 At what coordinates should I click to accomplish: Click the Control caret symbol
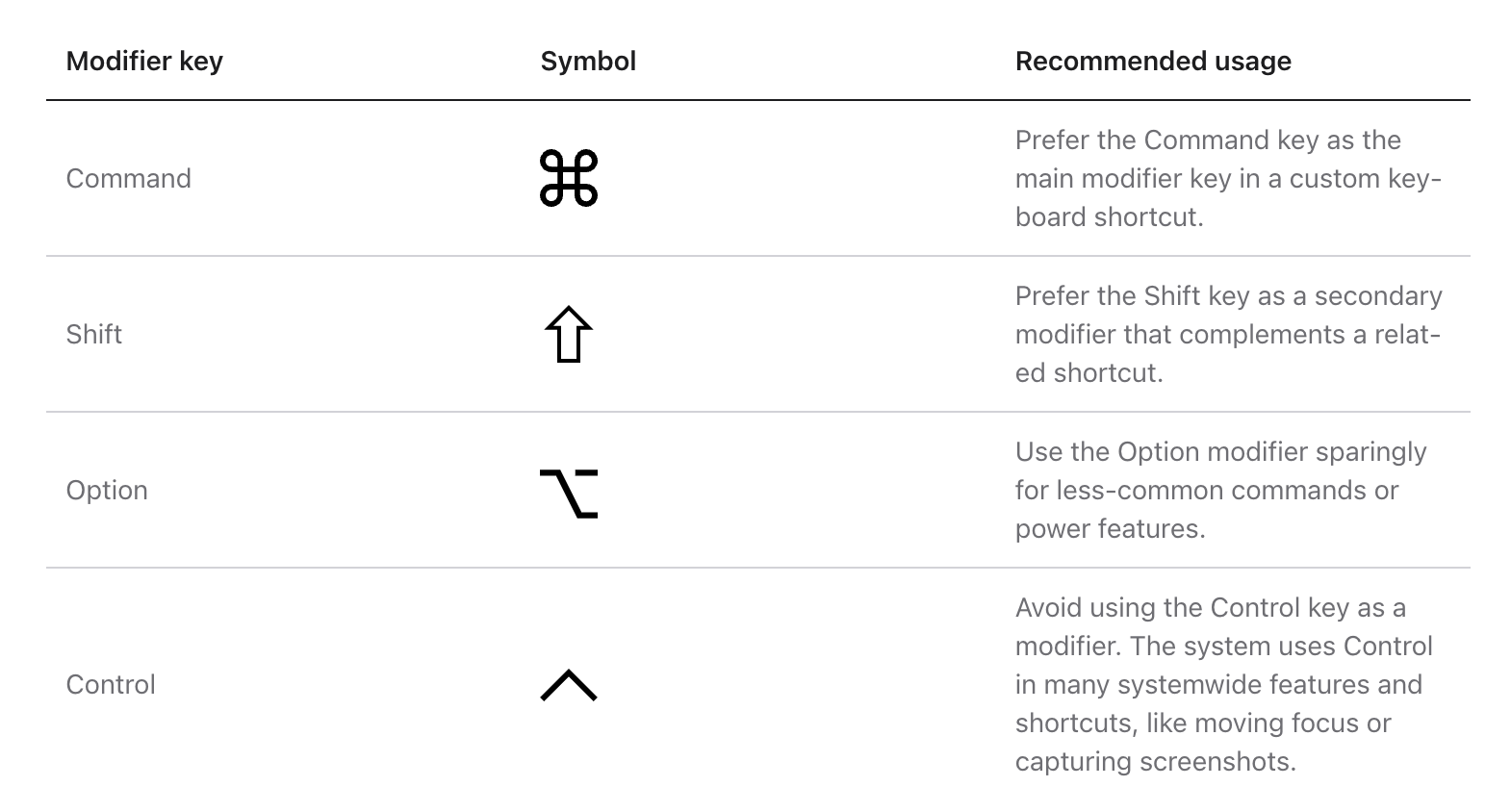[x=569, y=685]
